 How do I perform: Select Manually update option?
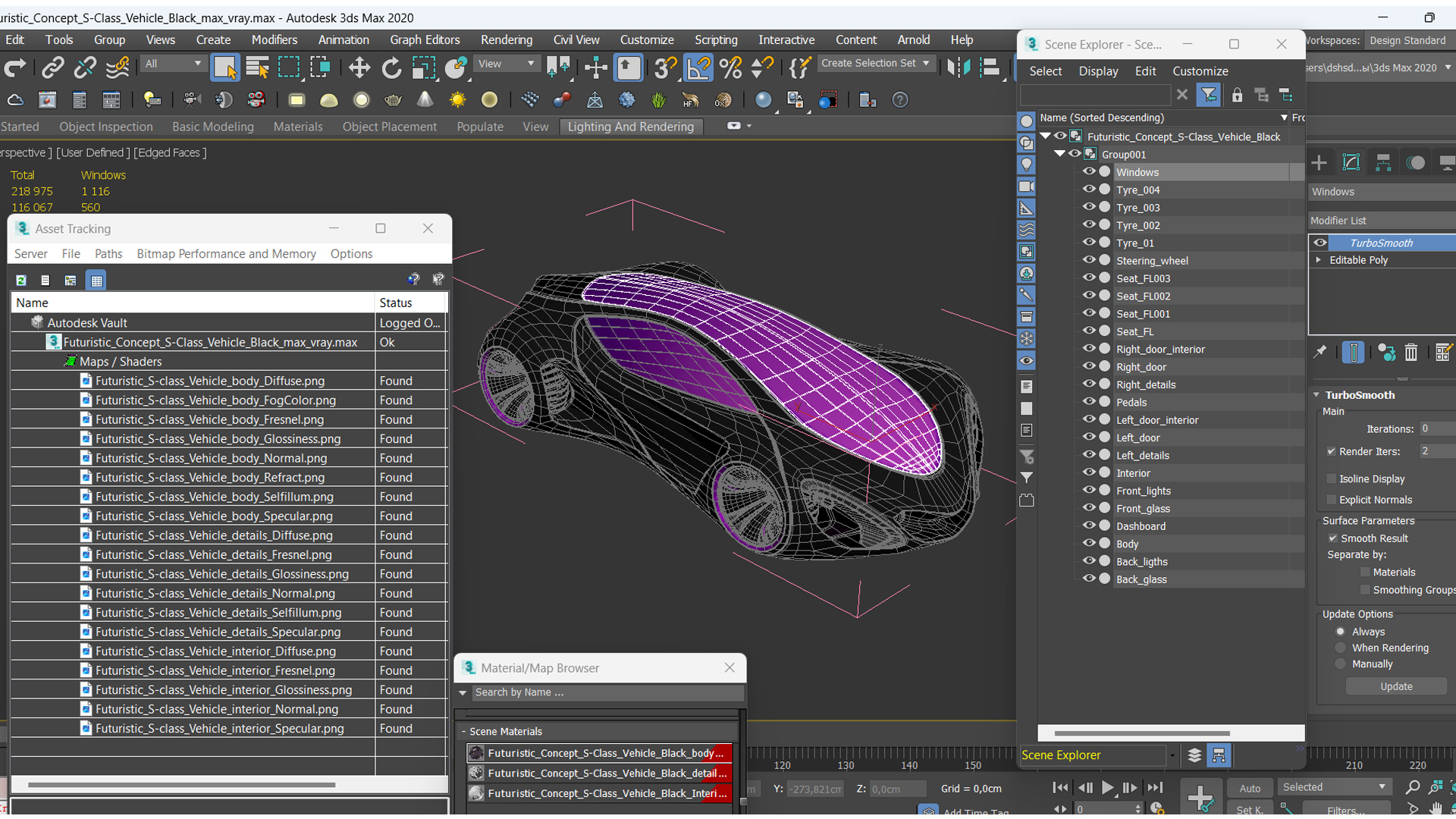pyautogui.click(x=1340, y=664)
